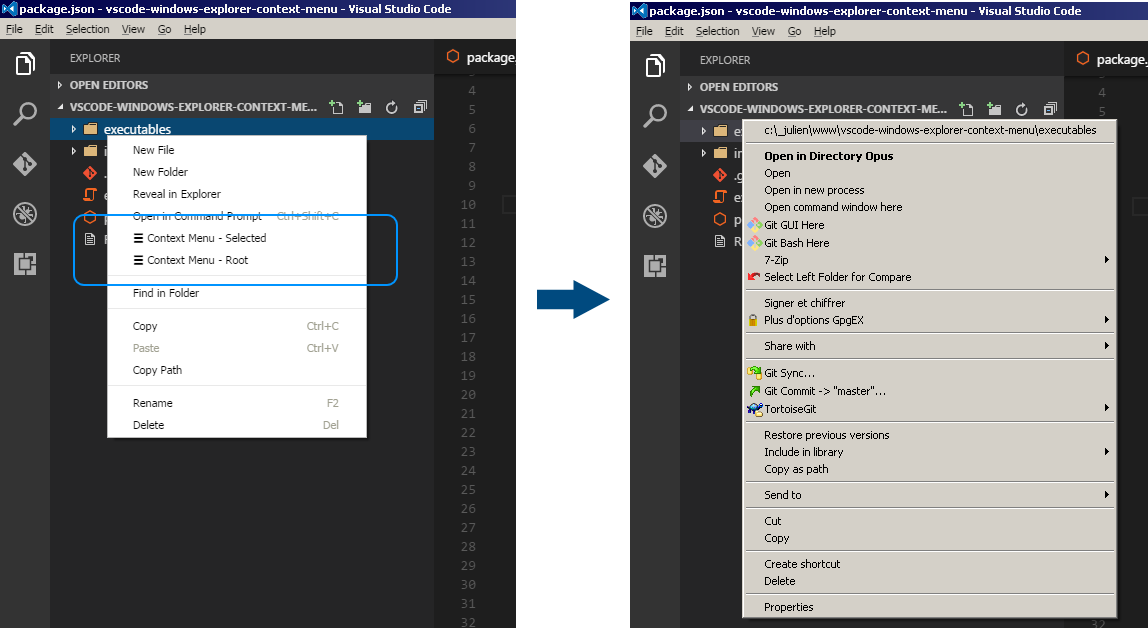The image size is (1148, 628).
Task: Click Plus d'options GpgEX lock icon entry
Action: coord(930,320)
